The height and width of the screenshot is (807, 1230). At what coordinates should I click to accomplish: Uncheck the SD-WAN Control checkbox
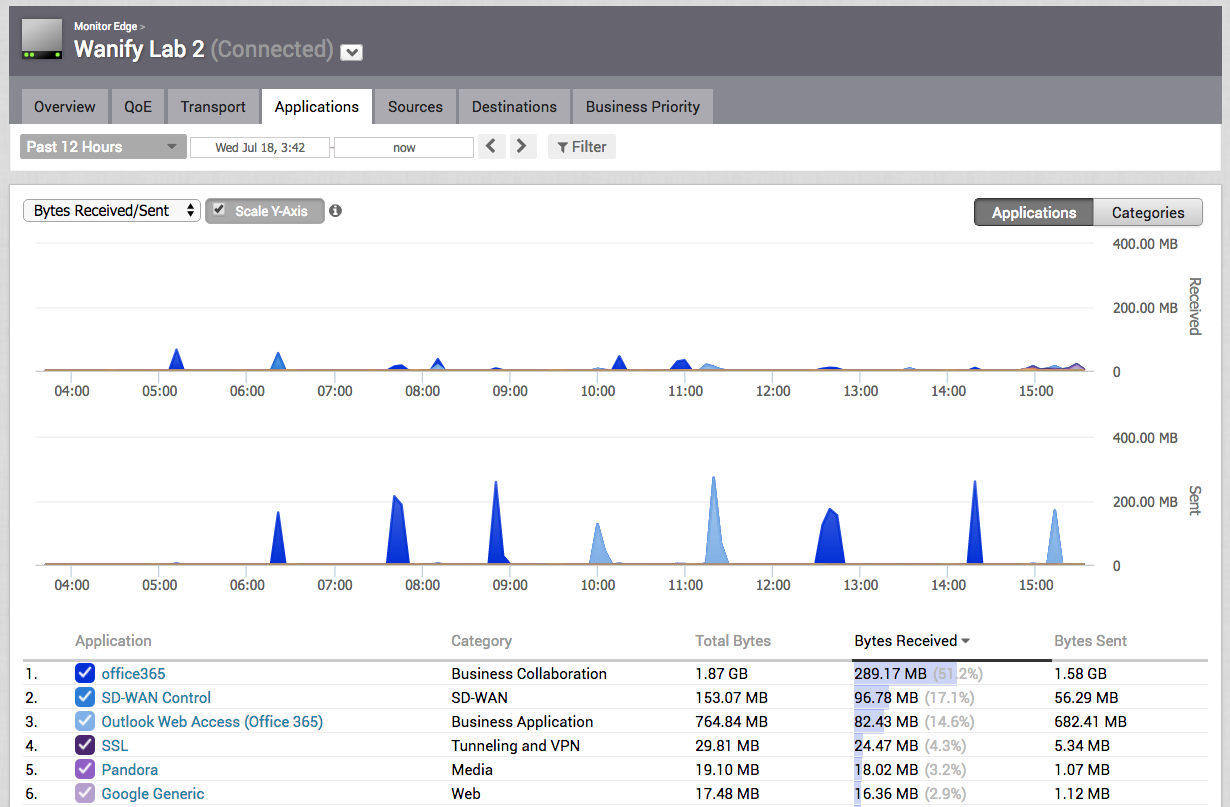coord(85,698)
